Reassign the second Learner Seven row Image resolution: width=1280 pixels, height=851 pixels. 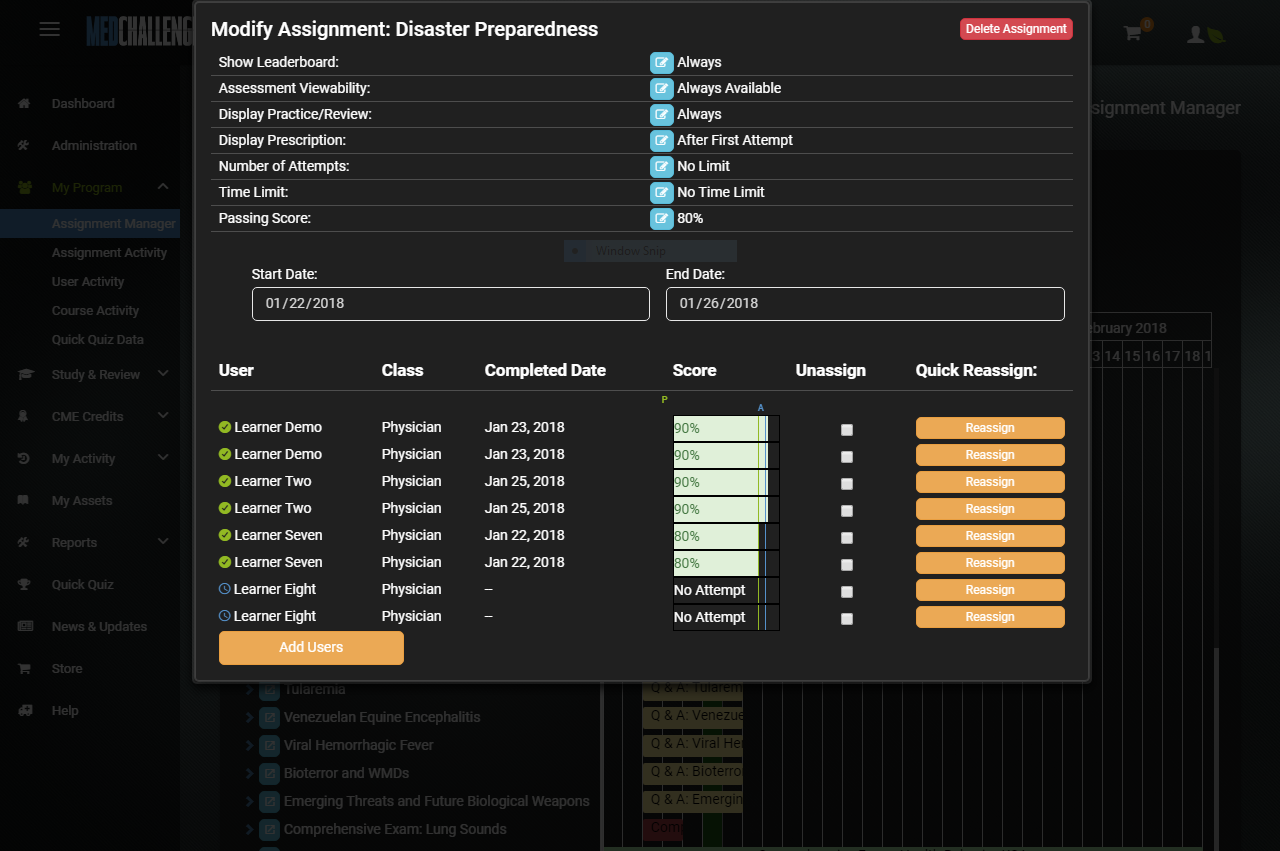pyautogui.click(x=990, y=563)
